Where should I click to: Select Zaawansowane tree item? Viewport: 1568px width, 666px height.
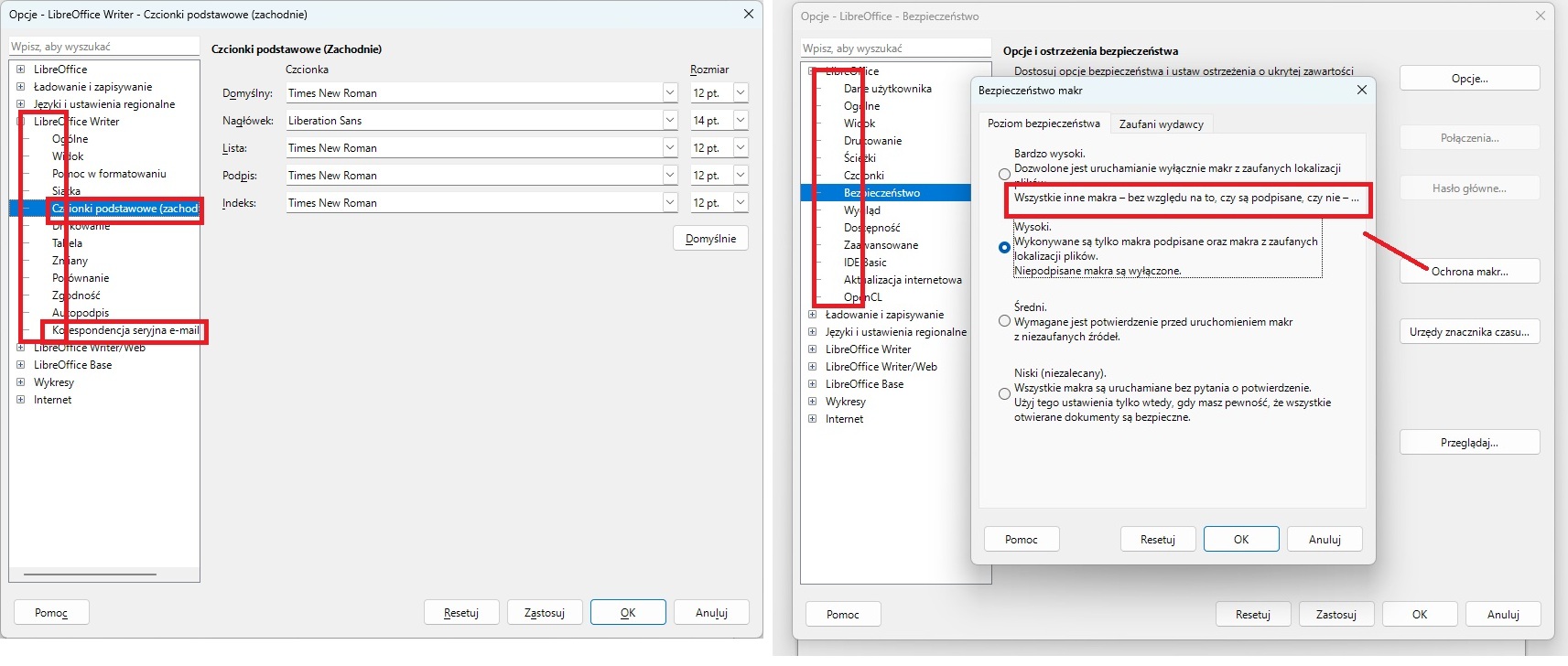coord(881,245)
